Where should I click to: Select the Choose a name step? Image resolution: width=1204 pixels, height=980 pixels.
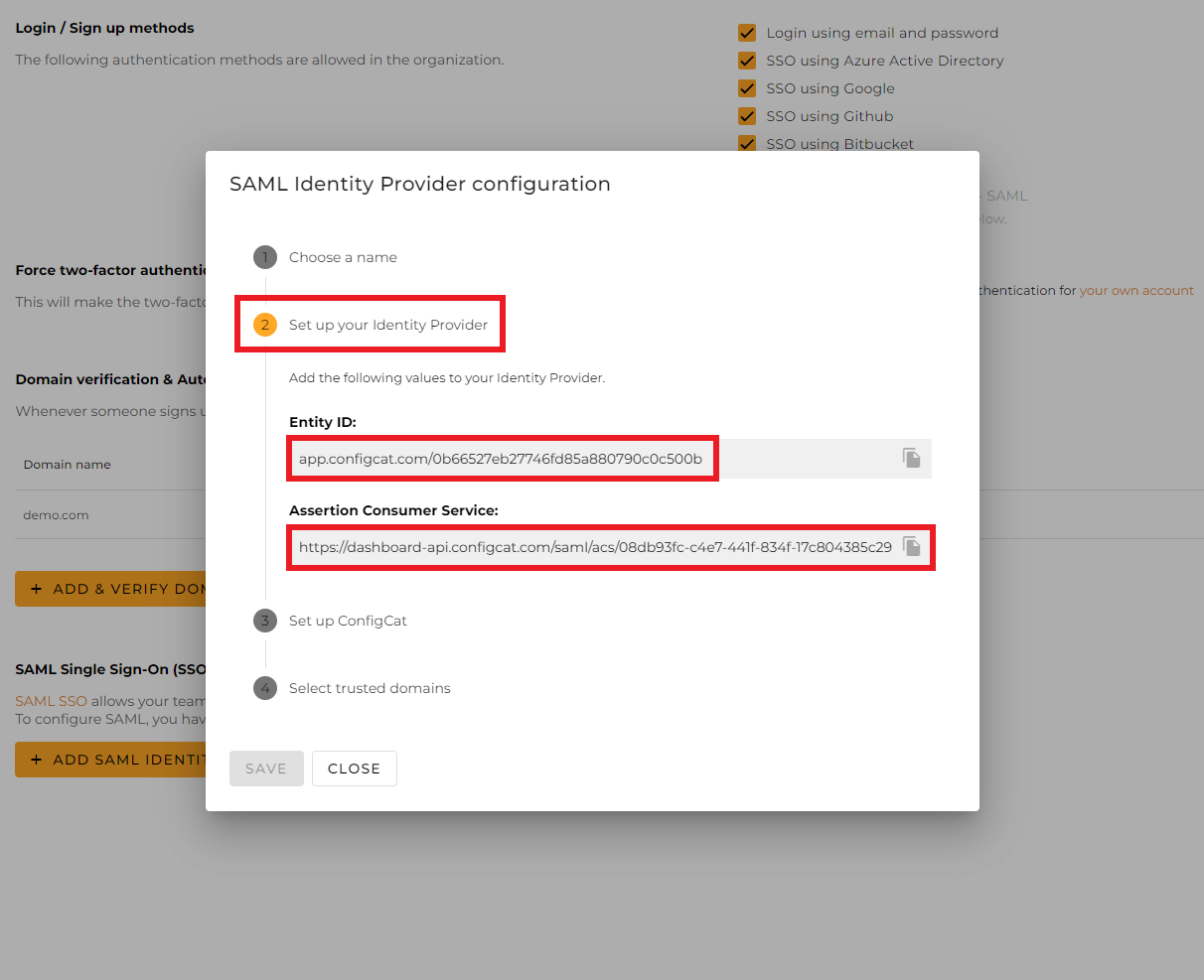(x=342, y=256)
